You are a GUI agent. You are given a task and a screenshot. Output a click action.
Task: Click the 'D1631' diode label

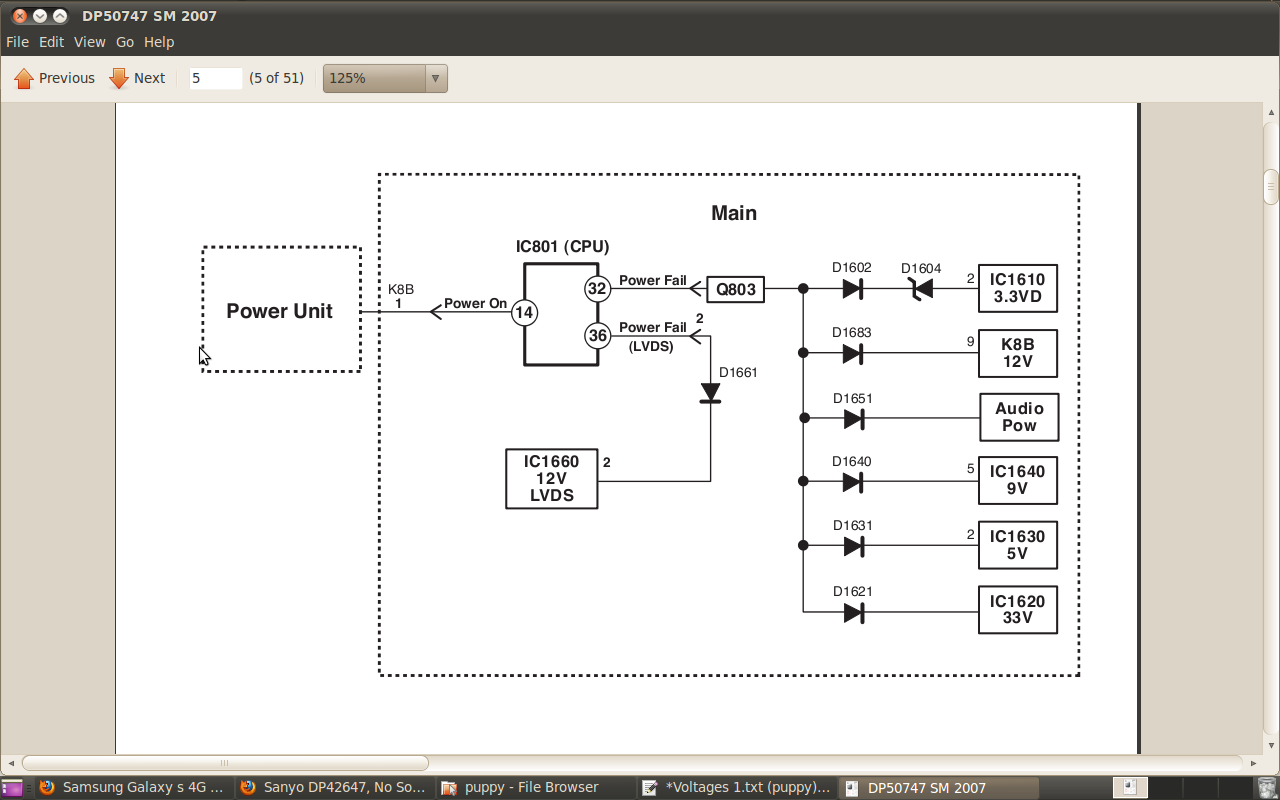point(853,526)
